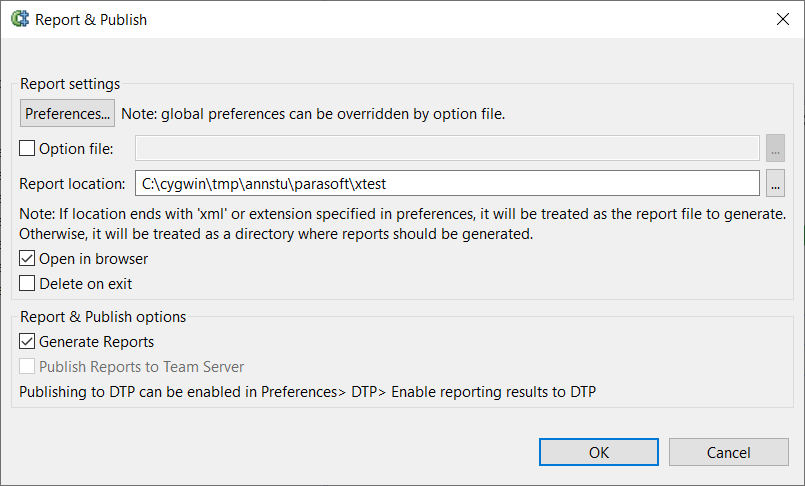Click the Publishing to DTP note text

pos(308,392)
